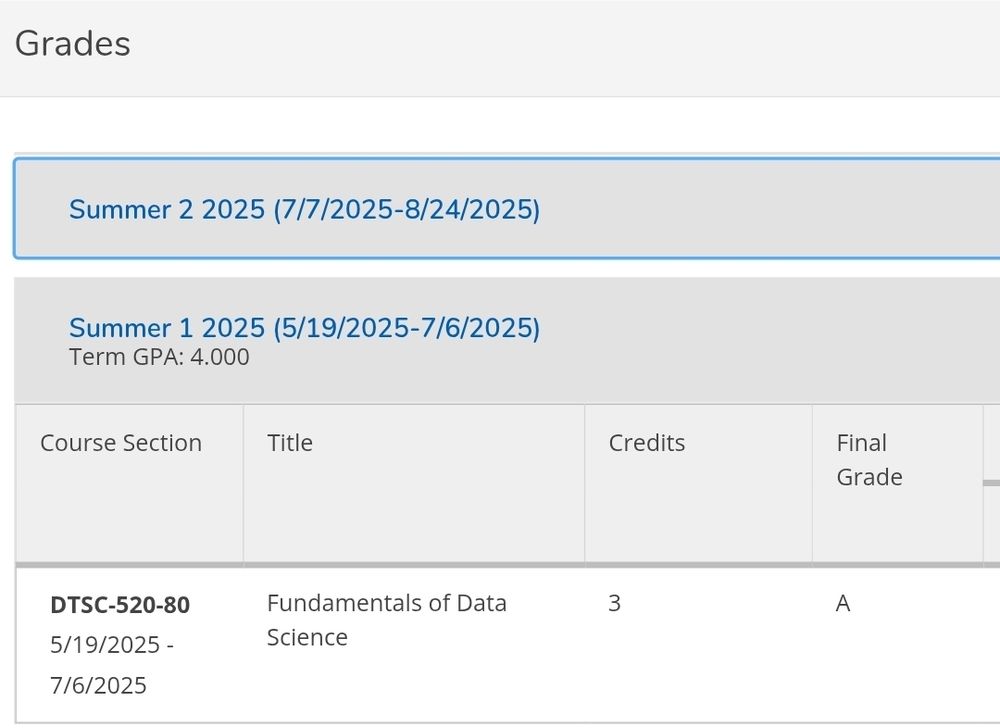Click the final grade A cell

click(843, 604)
